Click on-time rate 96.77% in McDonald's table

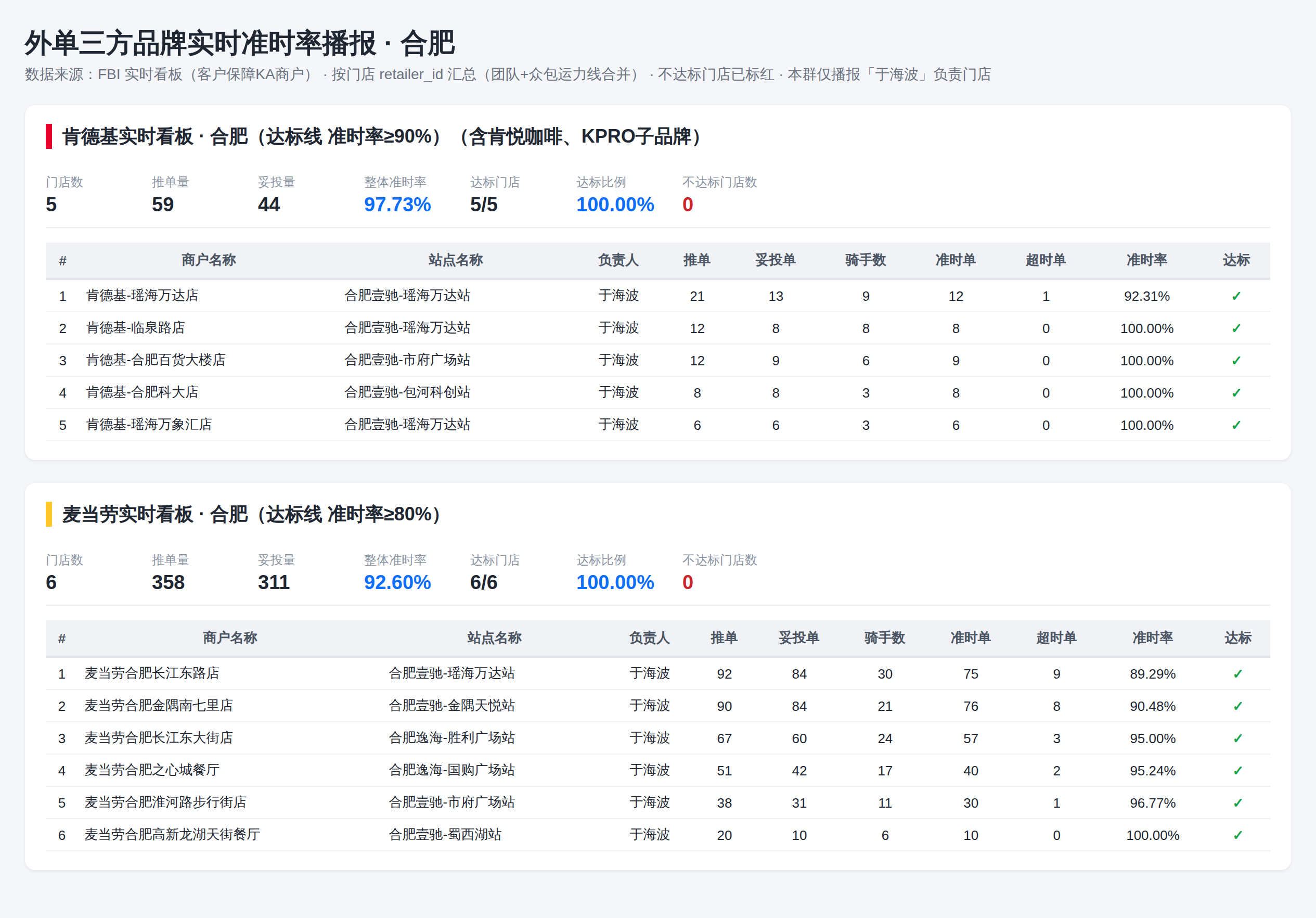point(1153,804)
